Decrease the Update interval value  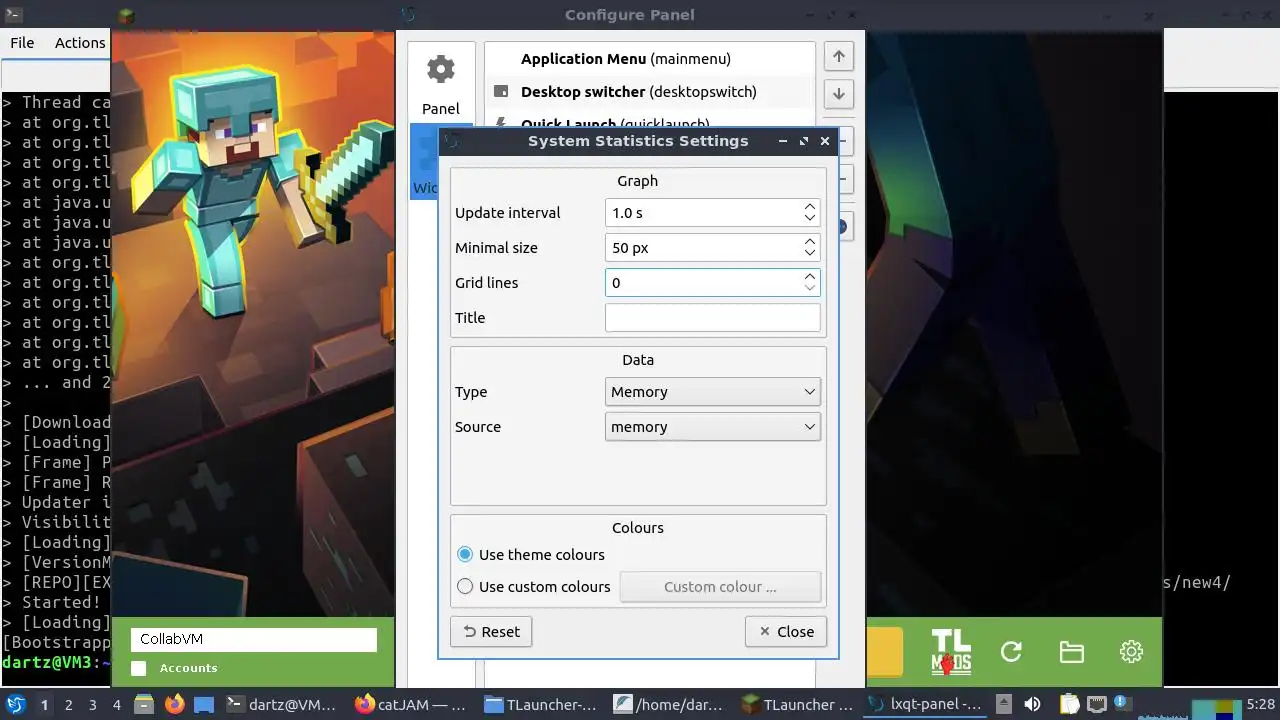(810, 219)
